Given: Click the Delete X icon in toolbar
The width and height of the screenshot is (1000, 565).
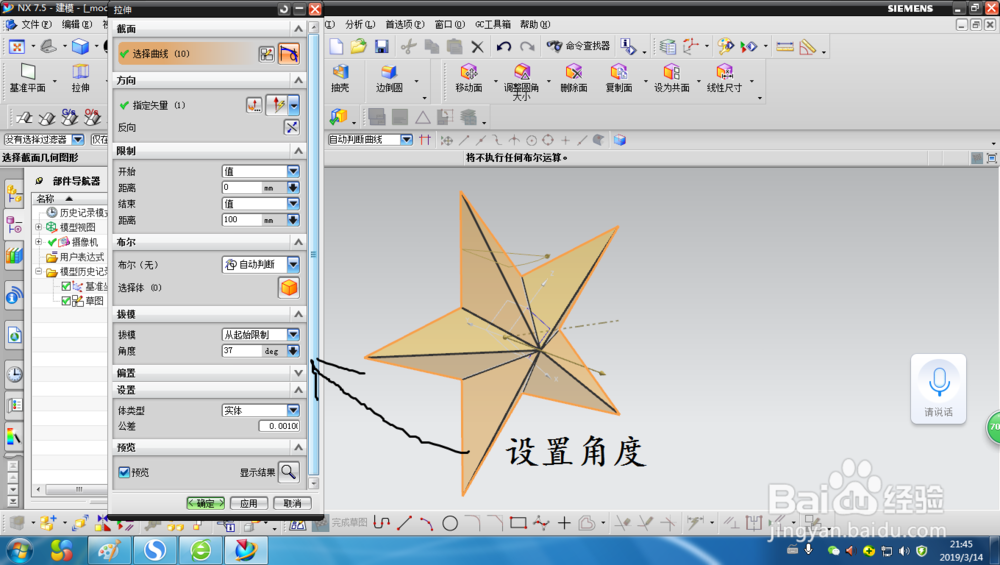Looking at the screenshot, I should [x=477, y=46].
